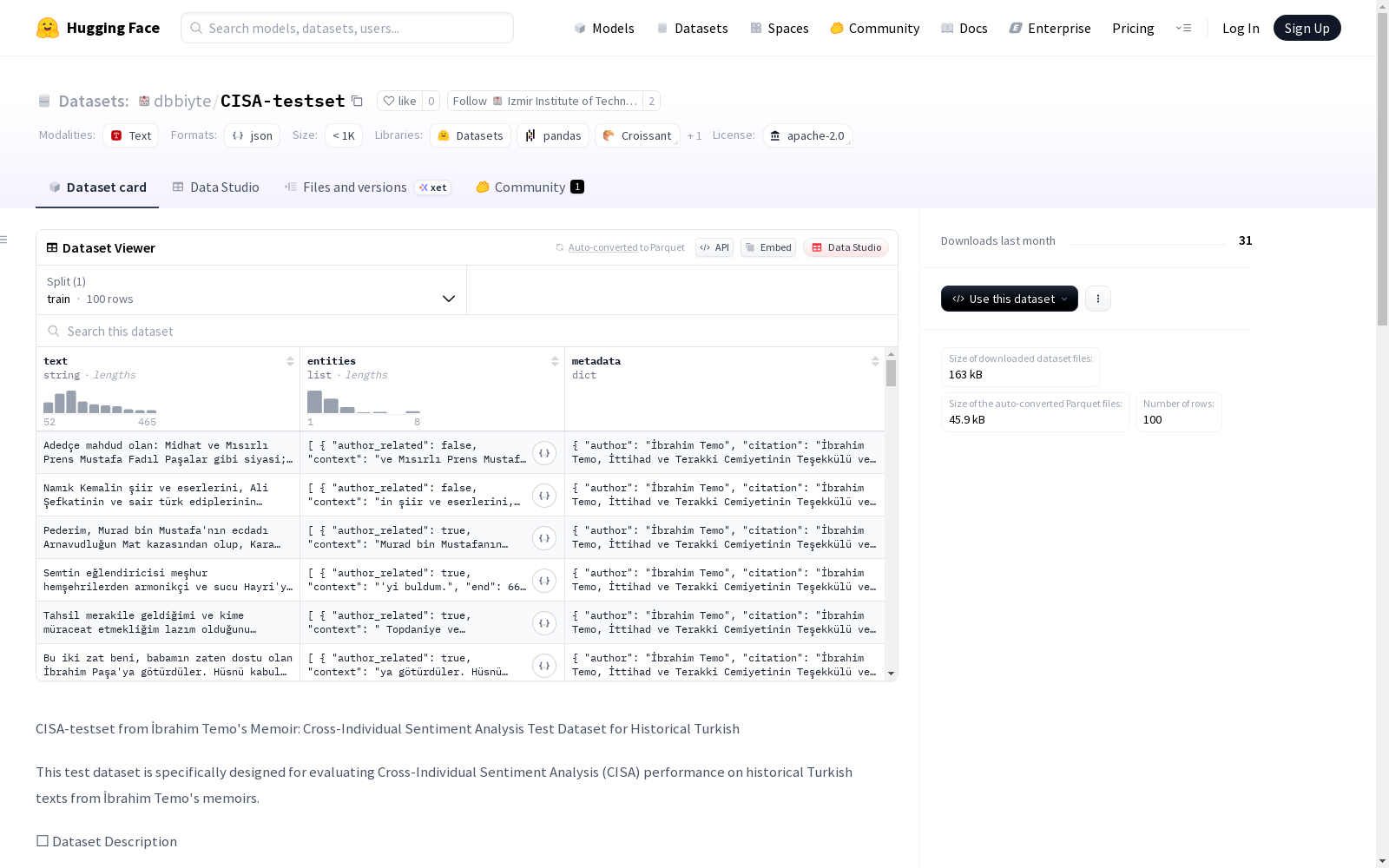Expand the JSON cell for the Semtin eğlendiricisi row
Viewport: 1389px width, 868px height.
point(544,581)
